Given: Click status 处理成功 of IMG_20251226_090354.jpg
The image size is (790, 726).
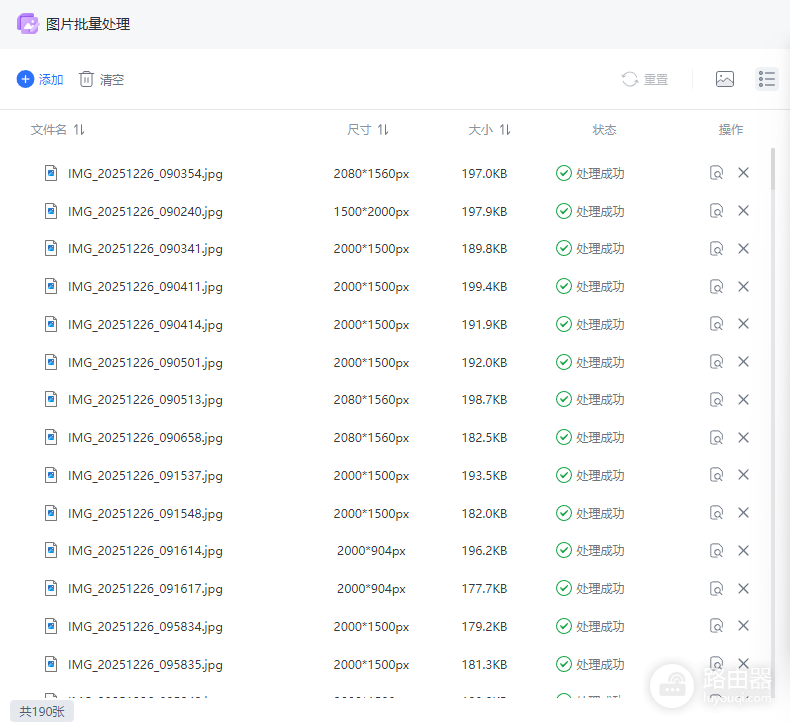Looking at the screenshot, I should (x=590, y=173).
